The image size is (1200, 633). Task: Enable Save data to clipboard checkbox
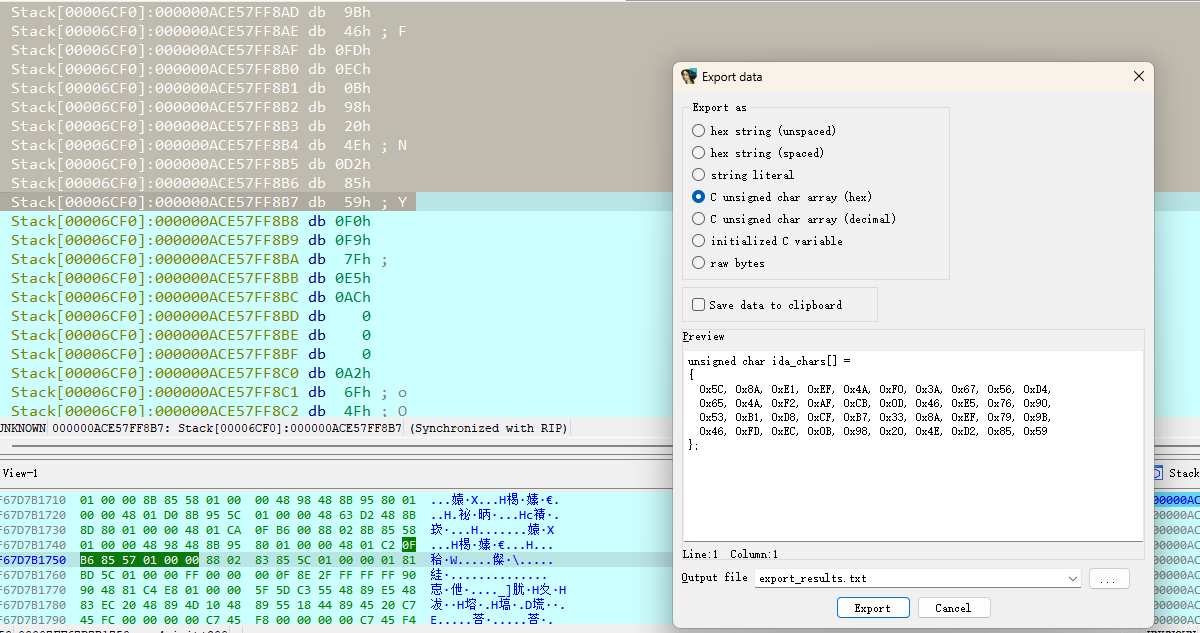click(x=698, y=305)
